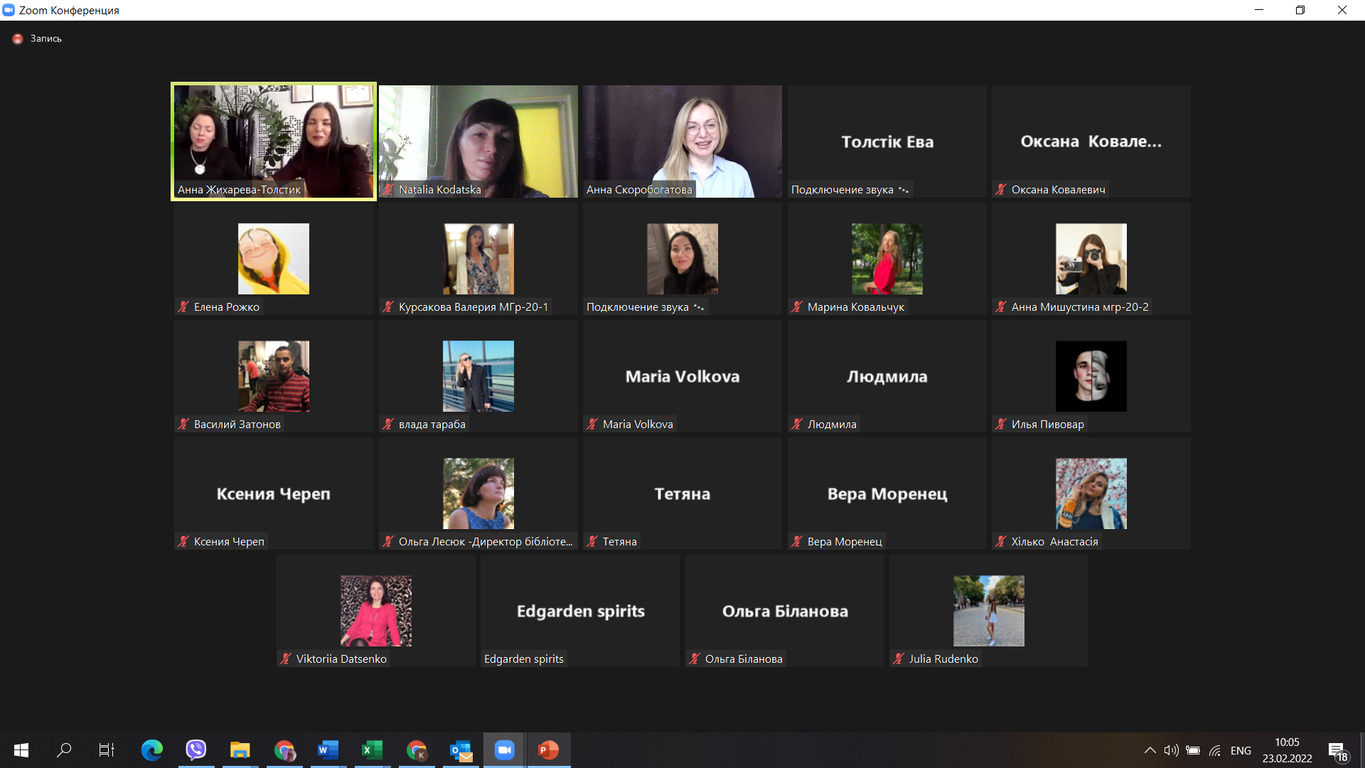Click muted mic icon beside Василий Затонов
This screenshot has width=1365, height=768.
point(183,424)
